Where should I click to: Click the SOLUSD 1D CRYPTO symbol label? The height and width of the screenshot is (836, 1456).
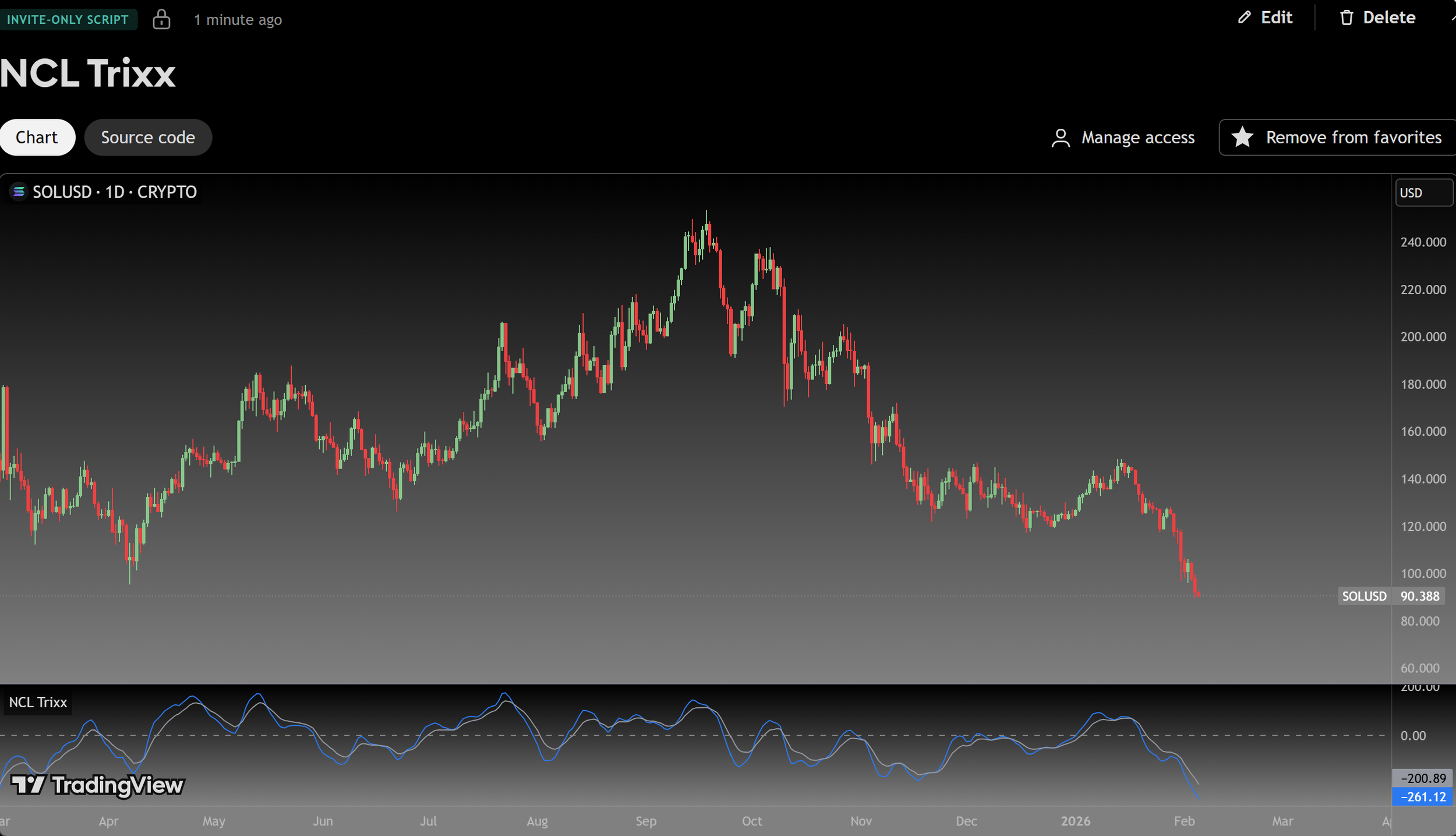pyautogui.click(x=114, y=192)
